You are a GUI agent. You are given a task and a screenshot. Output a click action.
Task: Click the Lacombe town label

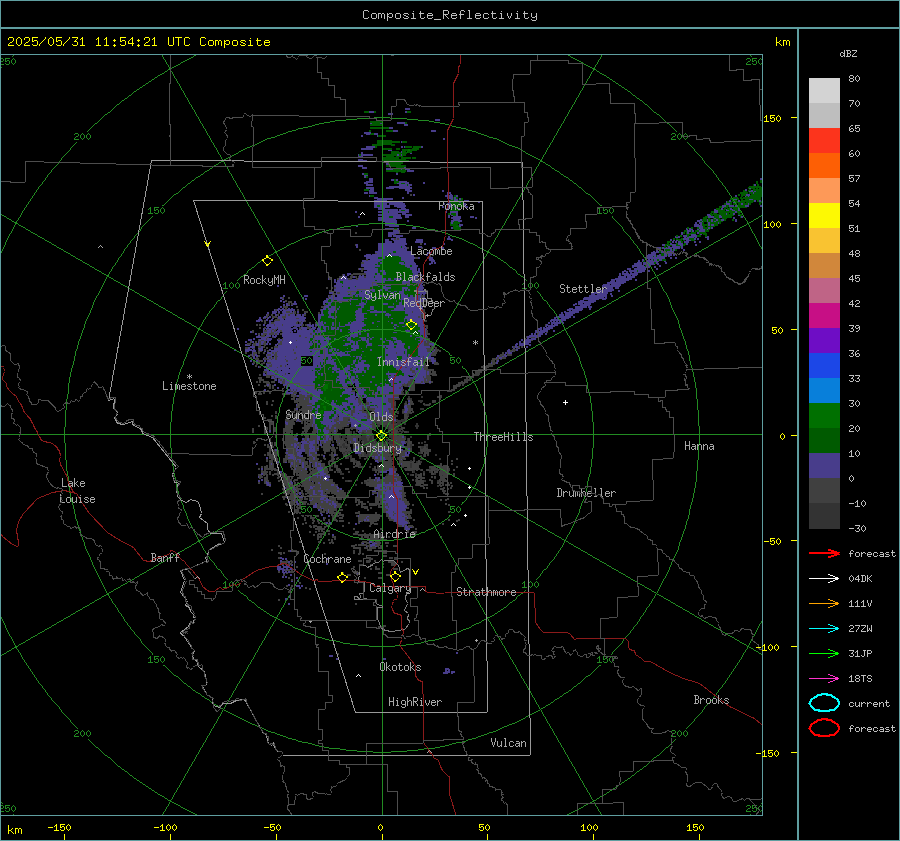(x=431, y=251)
